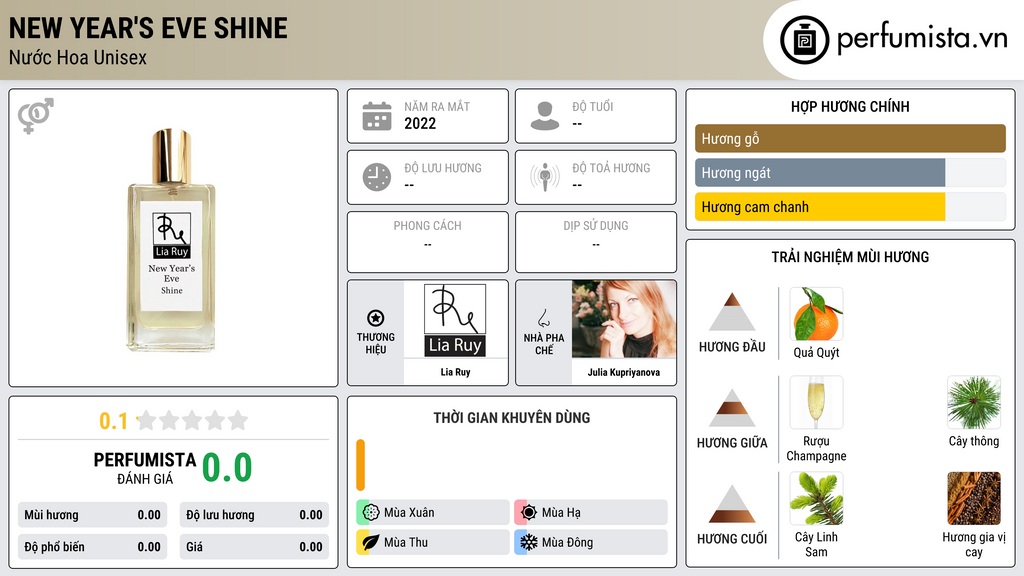The image size is (1024, 576).
Task: Click the Độ phổ biến 0.00 score box
Action: (x=92, y=547)
